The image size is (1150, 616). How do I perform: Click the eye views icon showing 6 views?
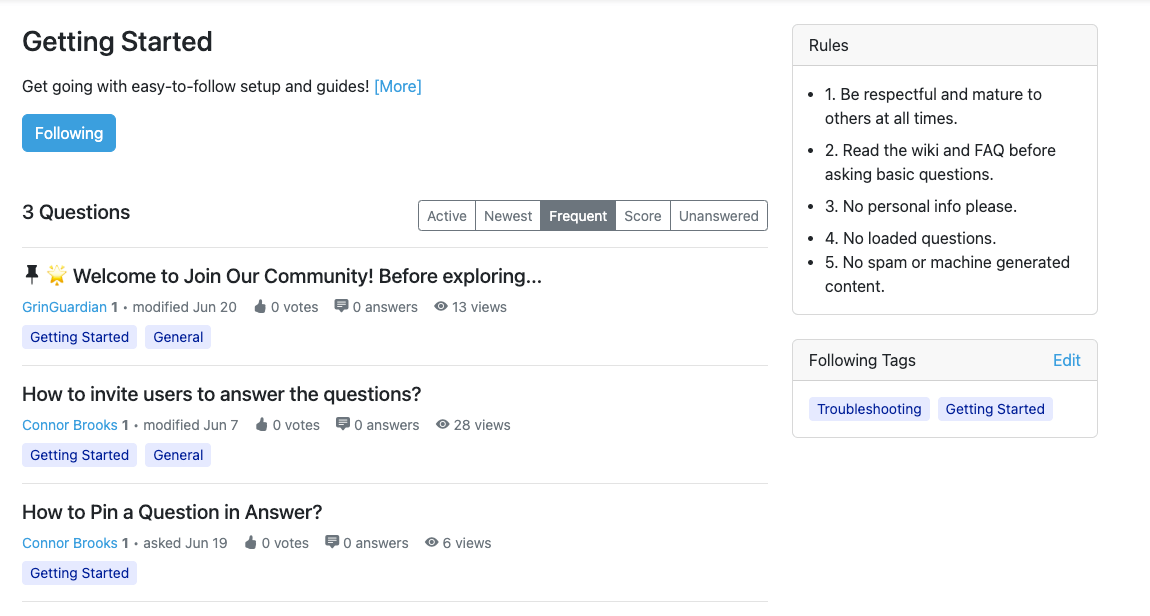coord(432,543)
